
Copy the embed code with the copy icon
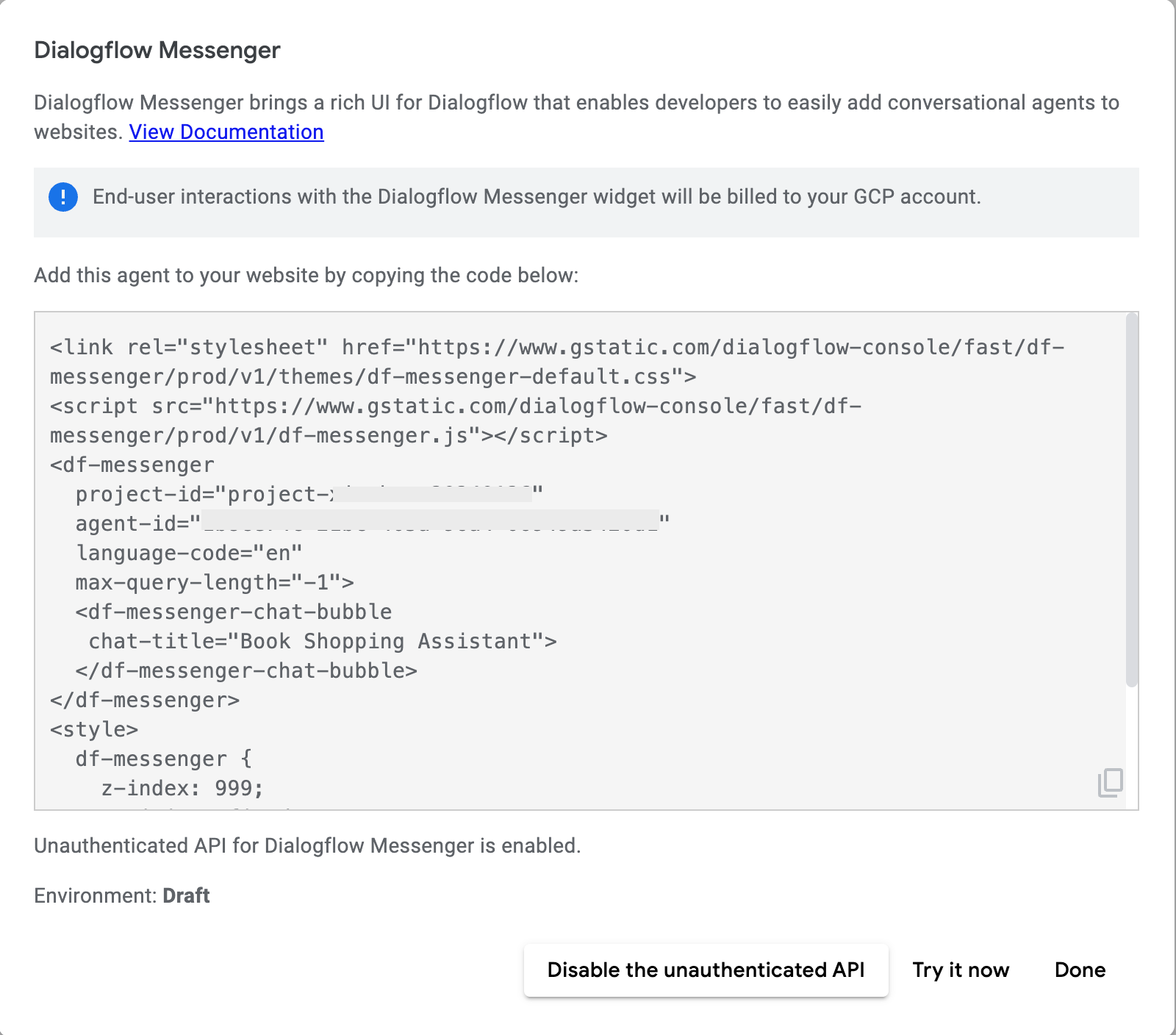point(1110,782)
